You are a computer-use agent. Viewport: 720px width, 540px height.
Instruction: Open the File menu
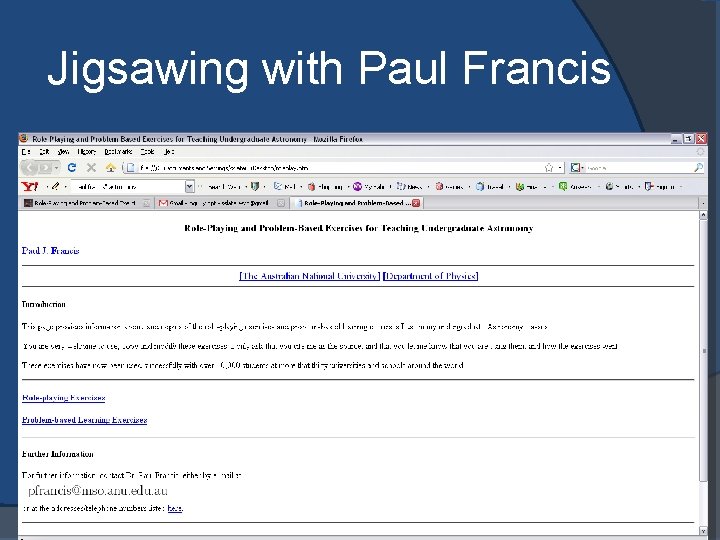(x=26, y=152)
